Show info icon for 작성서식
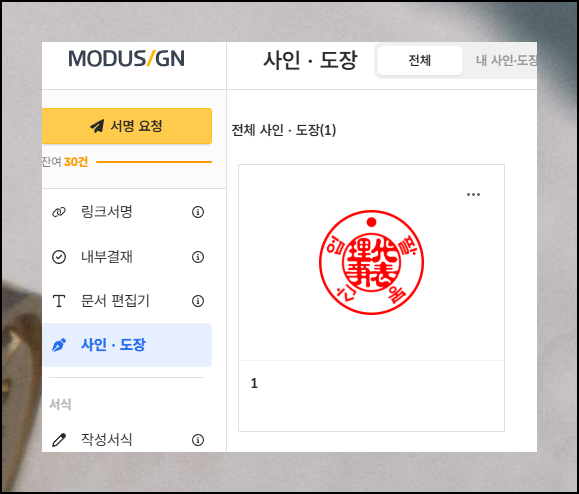 pyautogui.click(x=198, y=440)
